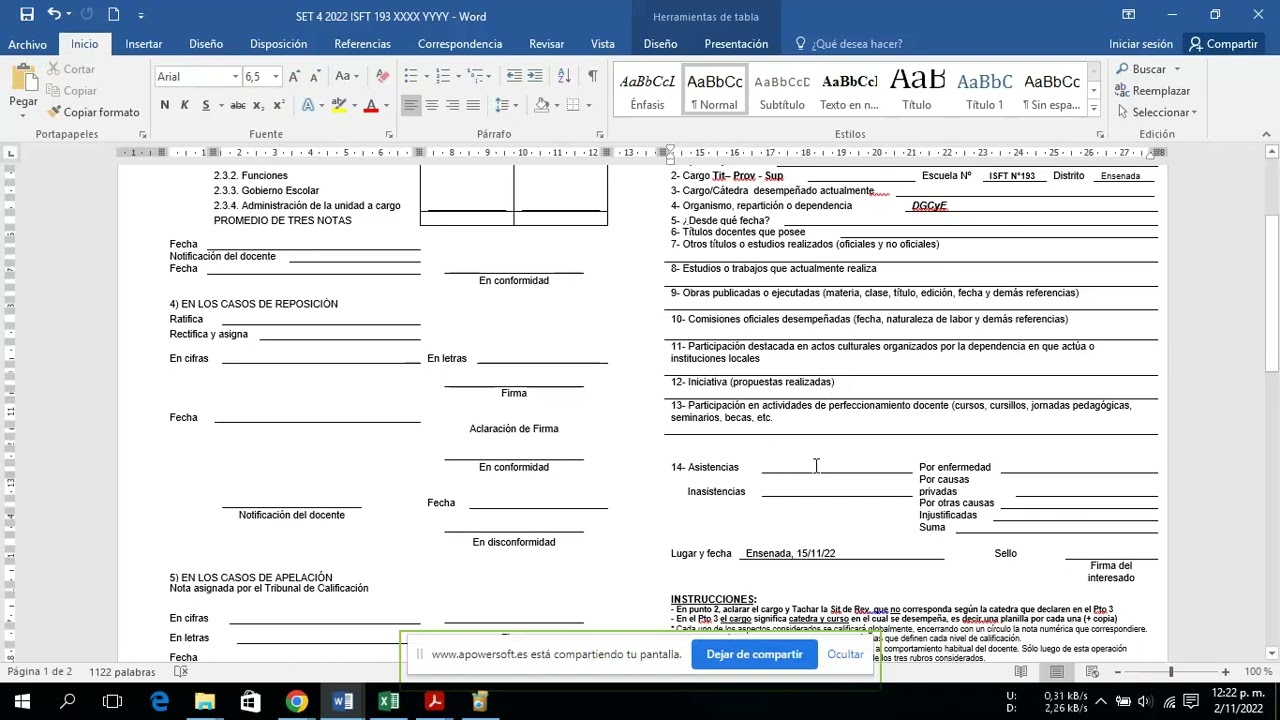Clear all formatting with the eraser icon

click(x=382, y=77)
